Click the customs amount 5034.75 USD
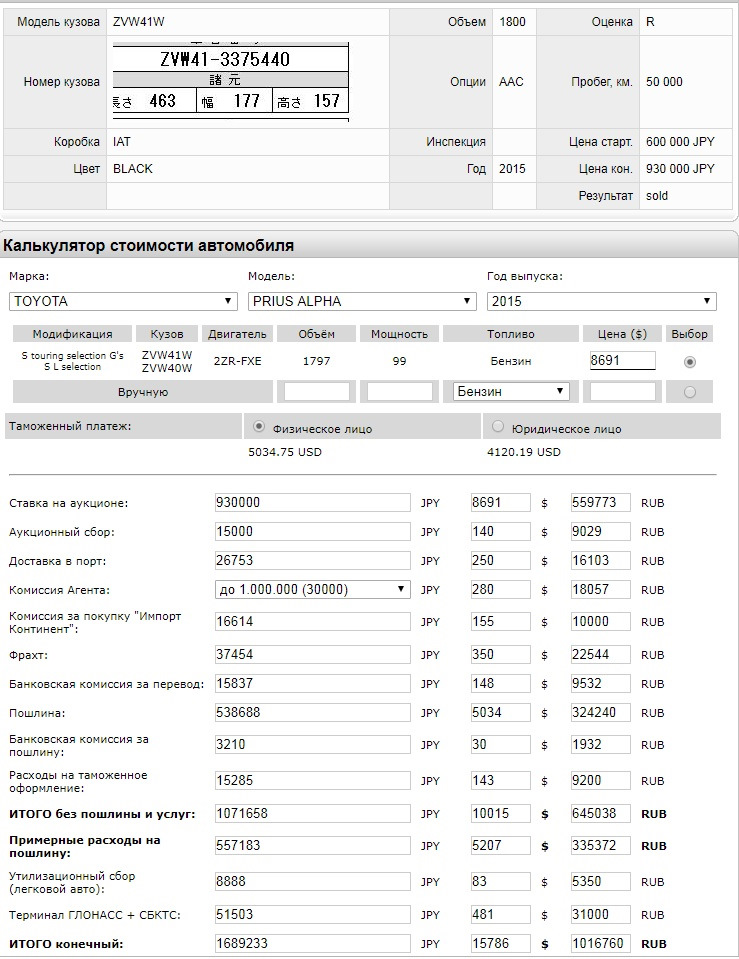The image size is (739, 959). click(285, 452)
